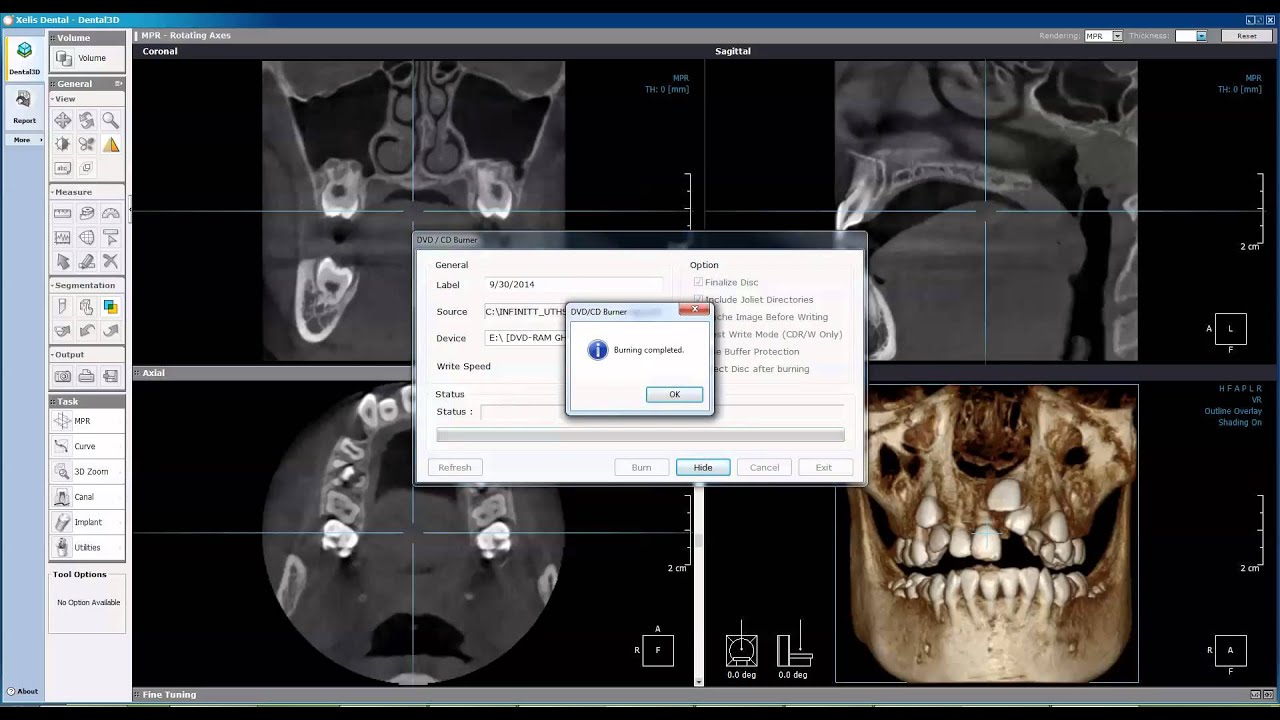Click the first rotation dial icon (0.0 deg)
Image resolution: width=1280 pixels, height=720 pixels.
[x=741, y=649]
